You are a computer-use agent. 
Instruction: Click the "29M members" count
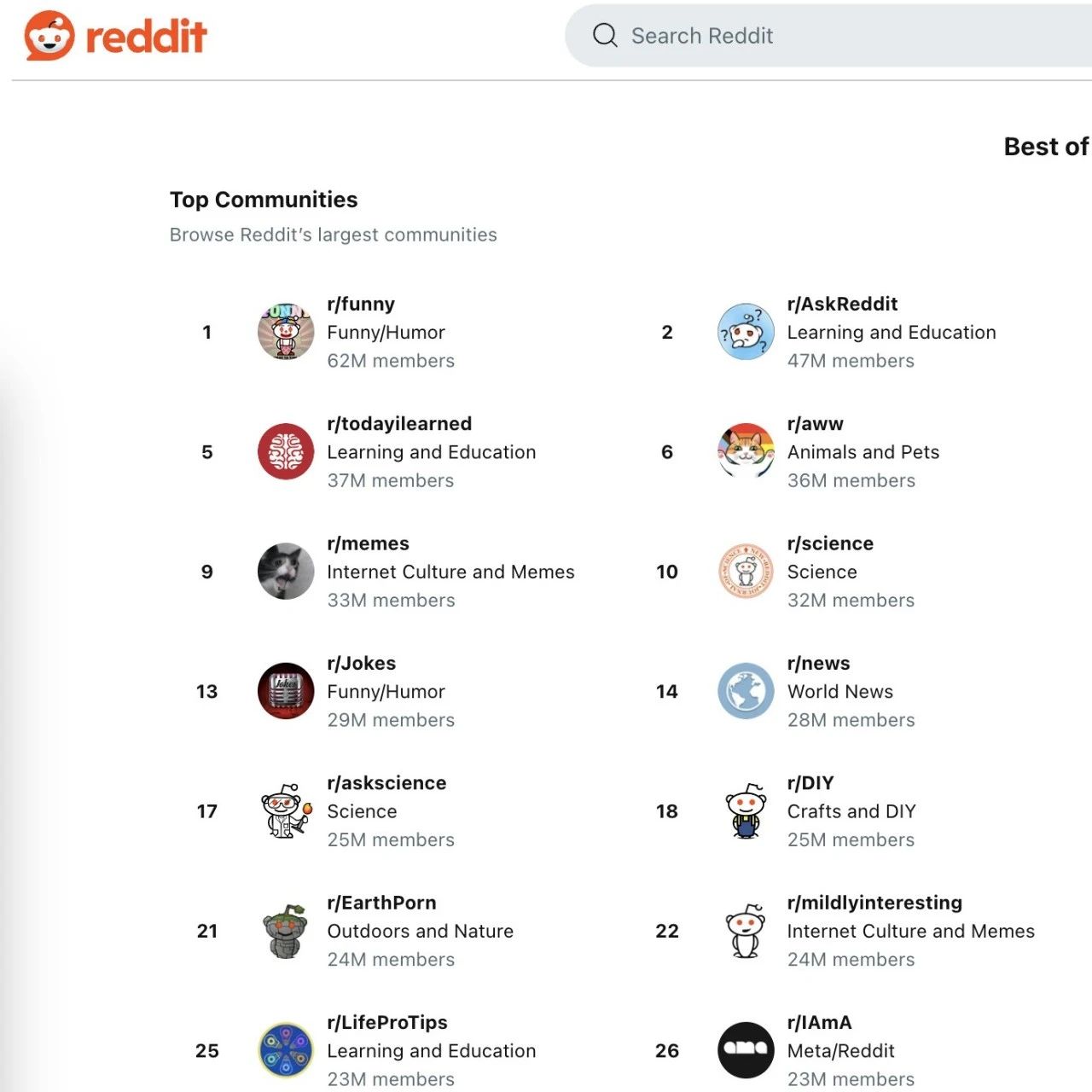click(391, 720)
